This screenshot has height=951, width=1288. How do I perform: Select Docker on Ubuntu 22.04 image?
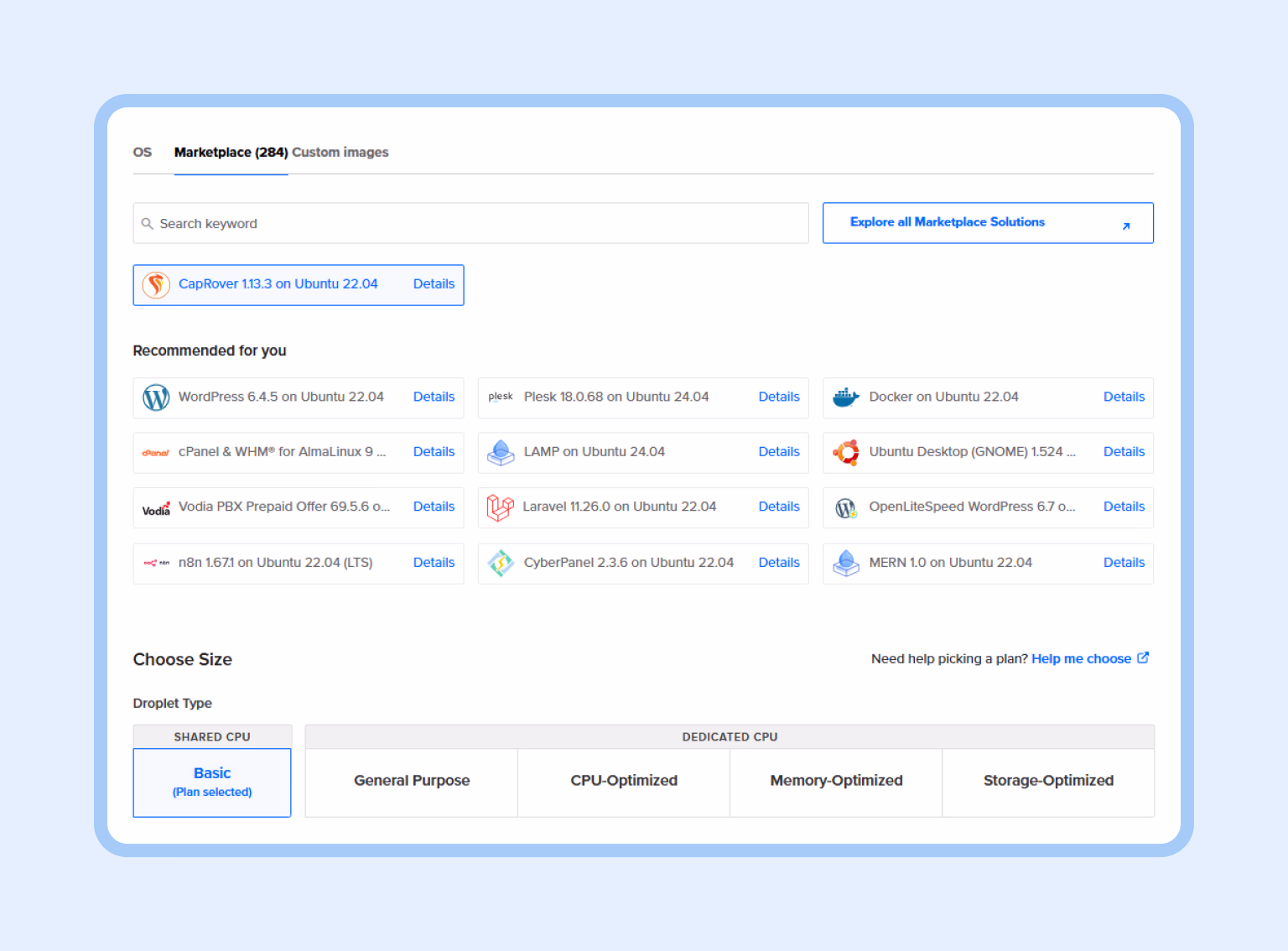[x=988, y=398]
